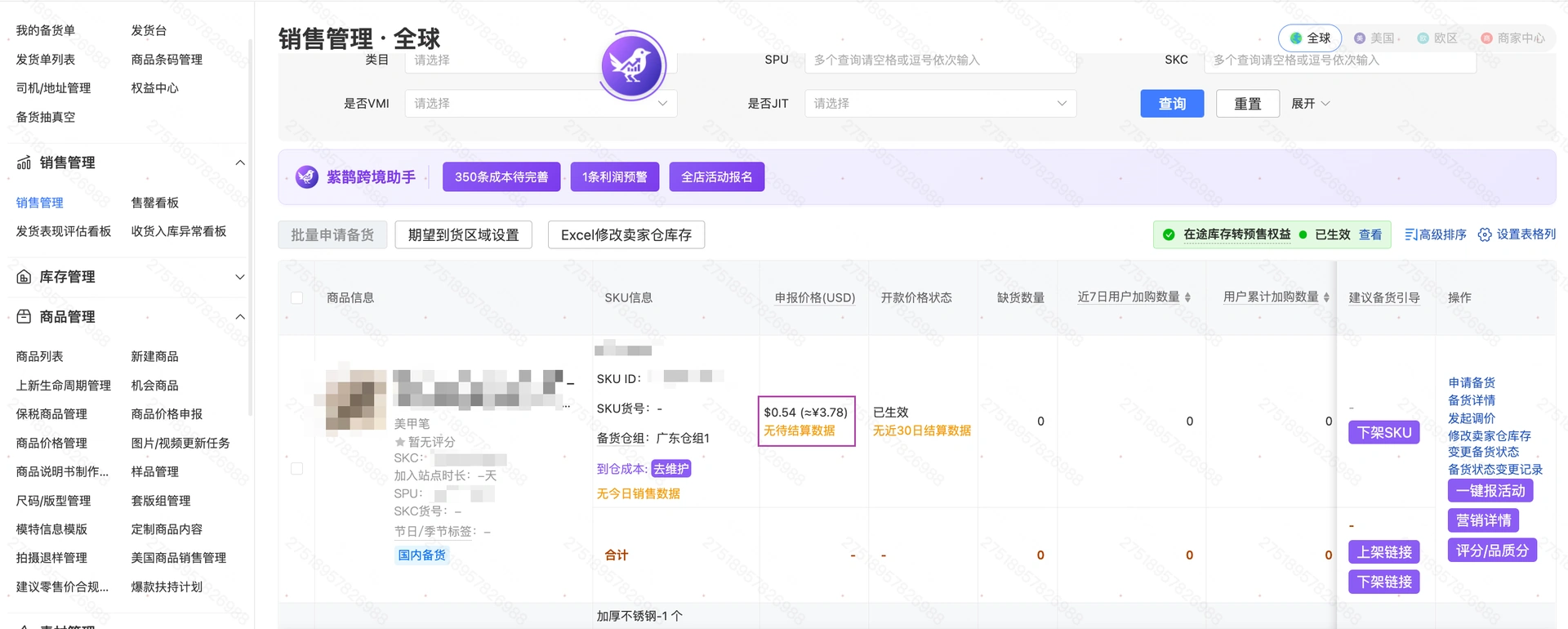This screenshot has height=629, width=1568.
Task: Open the 是否VMI dropdown
Action: click(541, 104)
